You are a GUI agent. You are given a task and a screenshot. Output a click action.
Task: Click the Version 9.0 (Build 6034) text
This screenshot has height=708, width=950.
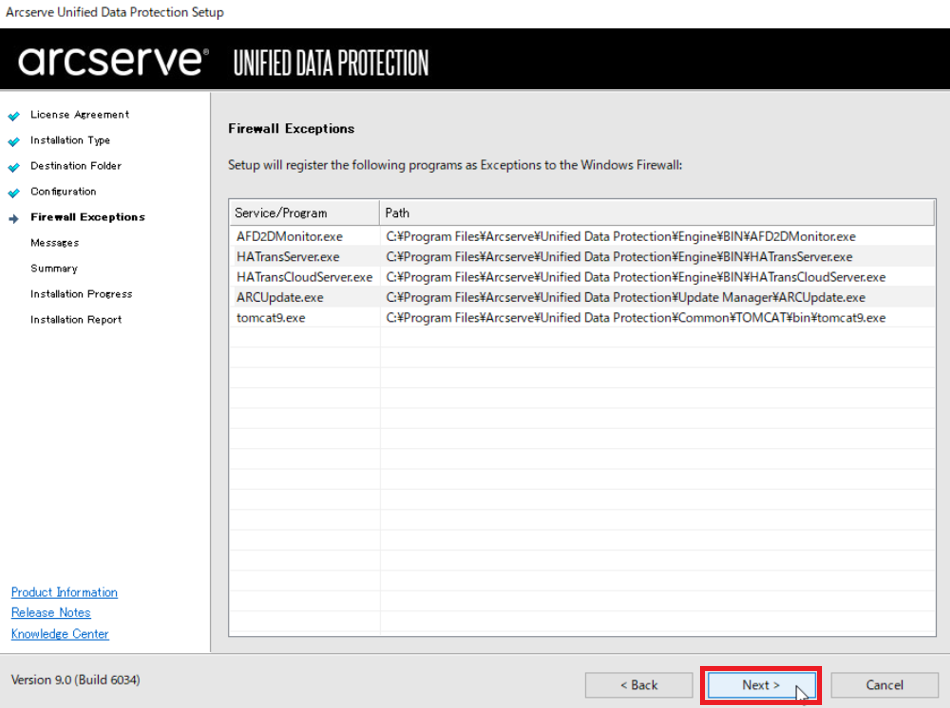point(76,680)
